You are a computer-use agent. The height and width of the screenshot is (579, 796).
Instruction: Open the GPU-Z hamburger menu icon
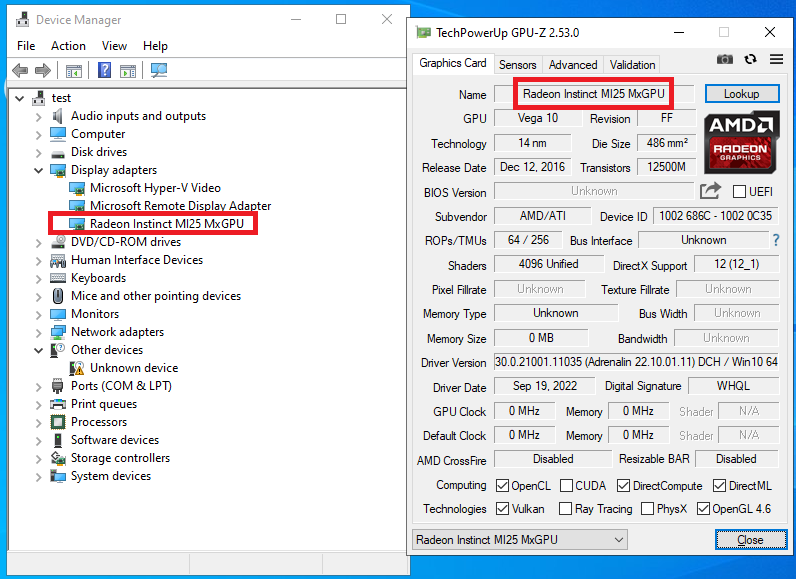pos(776,59)
